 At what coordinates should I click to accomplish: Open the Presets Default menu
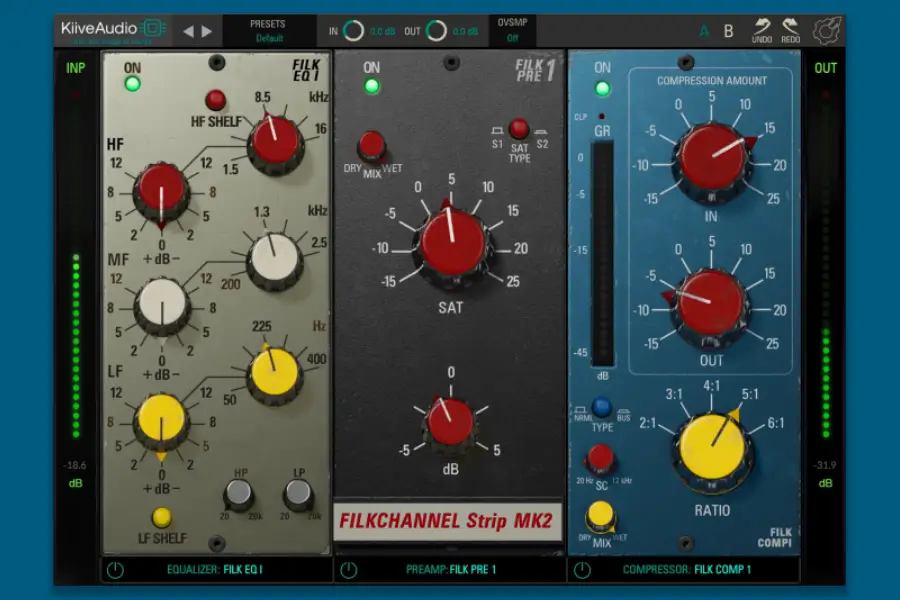pyautogui.click(x=269, y=31)
